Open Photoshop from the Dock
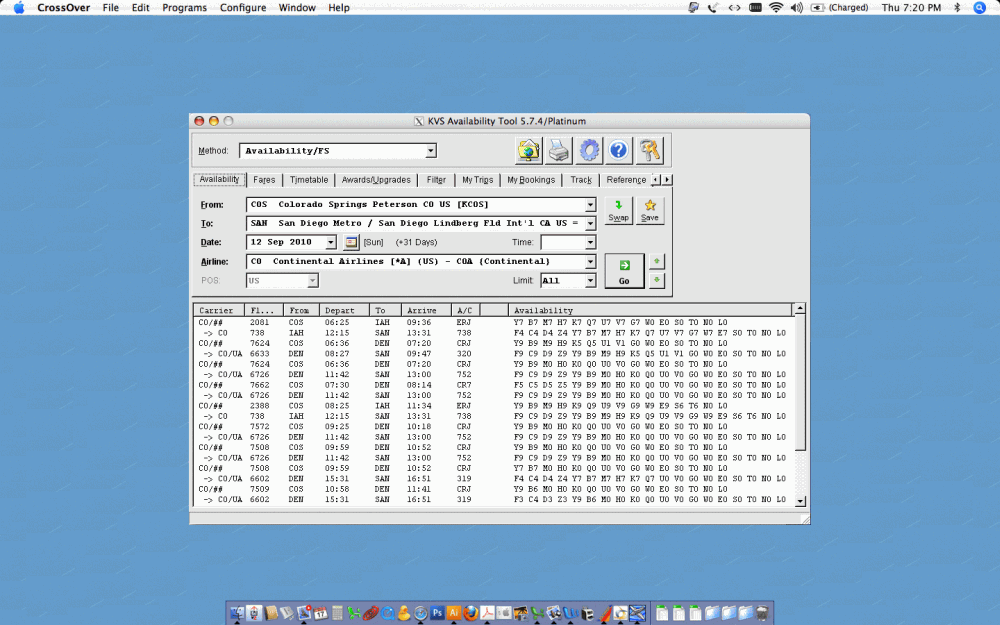 coord(438,613)
